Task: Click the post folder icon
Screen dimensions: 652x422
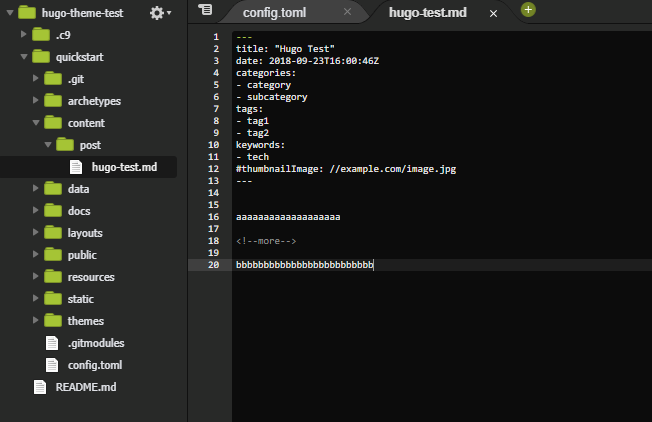Action: click(65, 145)
